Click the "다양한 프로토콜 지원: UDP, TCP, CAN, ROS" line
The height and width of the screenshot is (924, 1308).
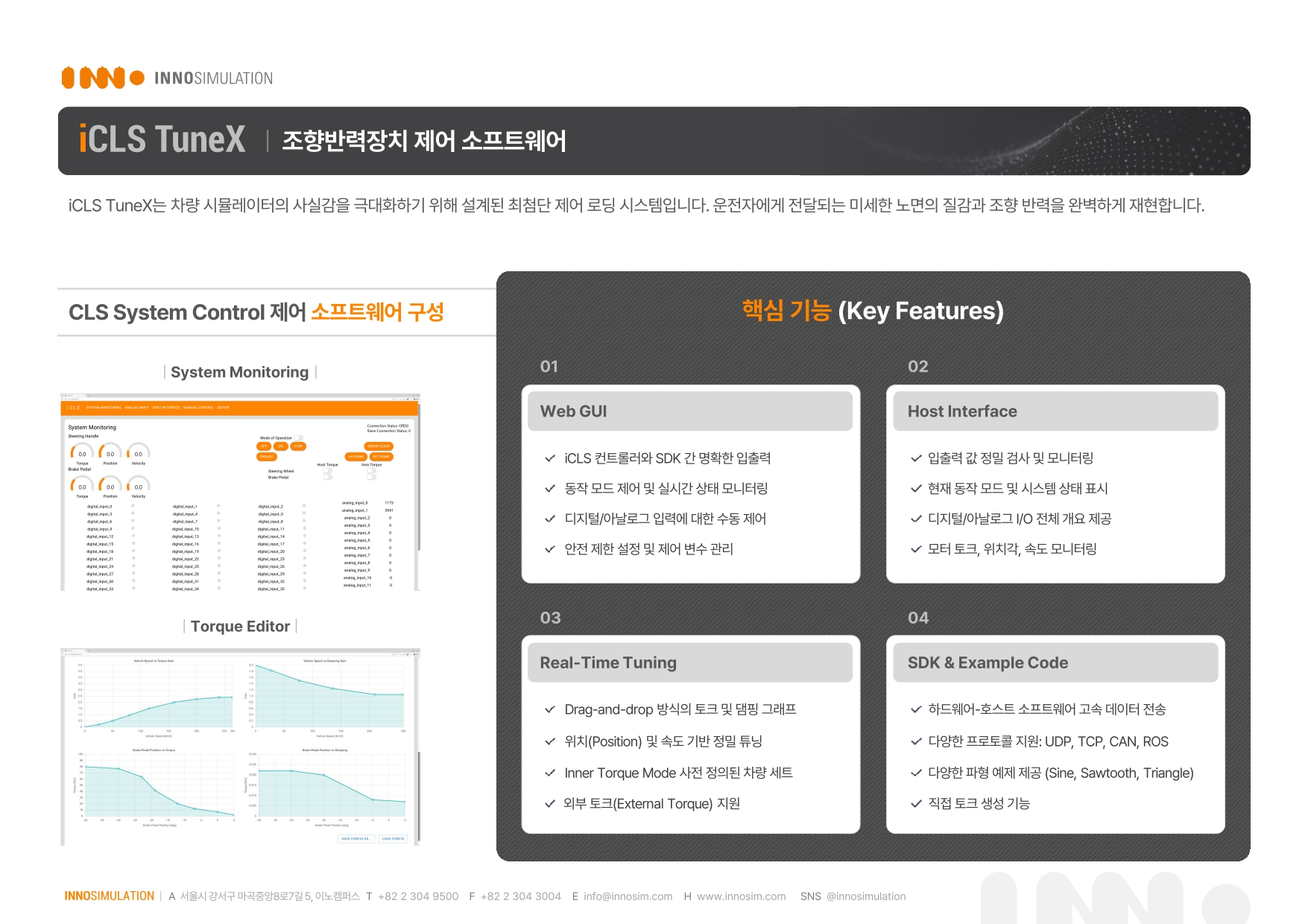[1048, 741]
